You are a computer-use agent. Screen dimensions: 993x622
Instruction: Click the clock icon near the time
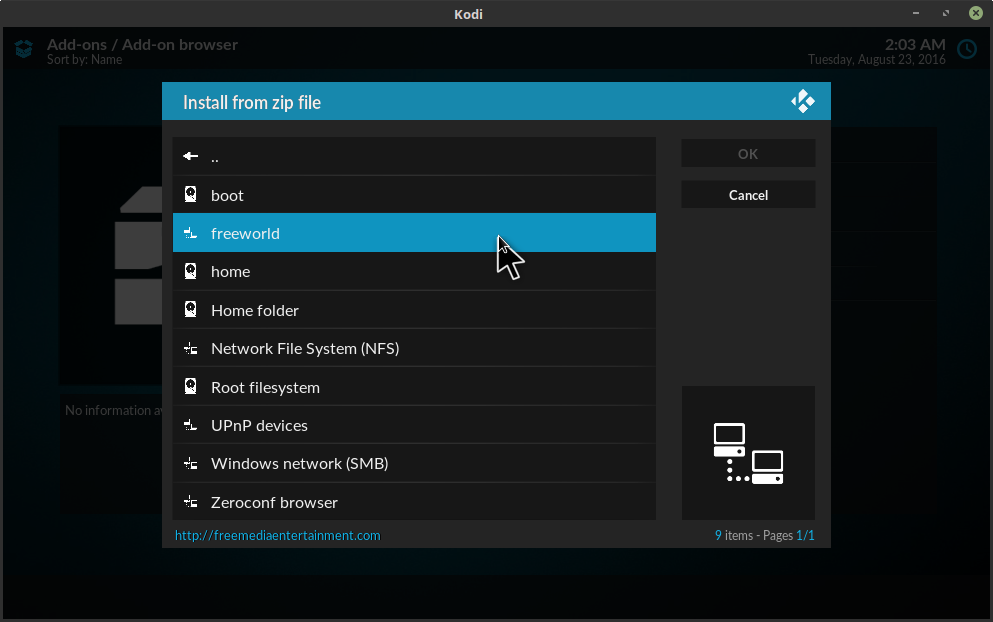point(967,49)
